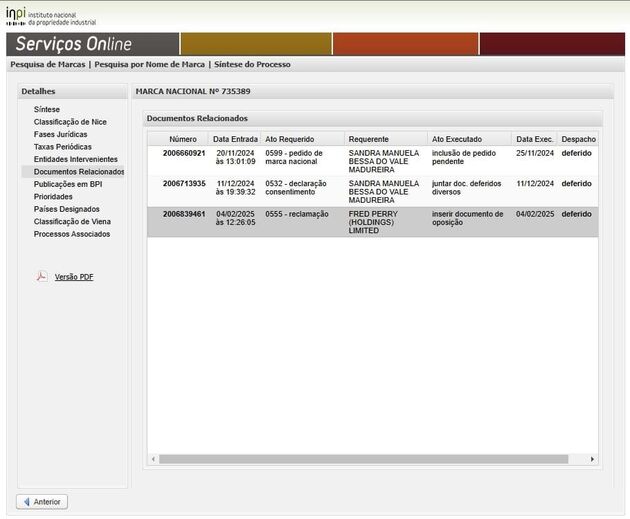
Task: Select Síntese do Processo breadcrumb
Action: 252,64
